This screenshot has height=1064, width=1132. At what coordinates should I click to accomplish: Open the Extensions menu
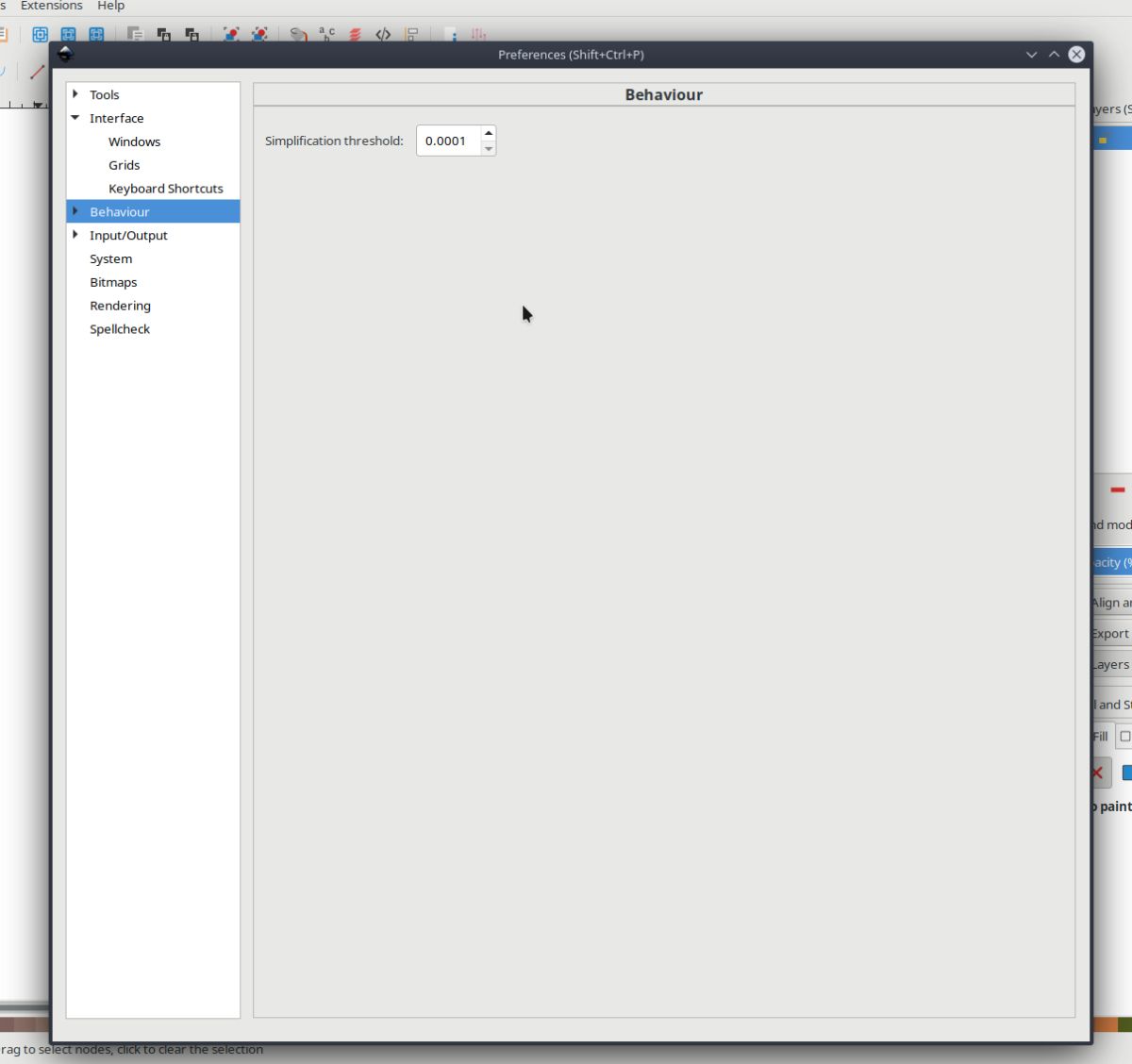click(x=52, y=6)
